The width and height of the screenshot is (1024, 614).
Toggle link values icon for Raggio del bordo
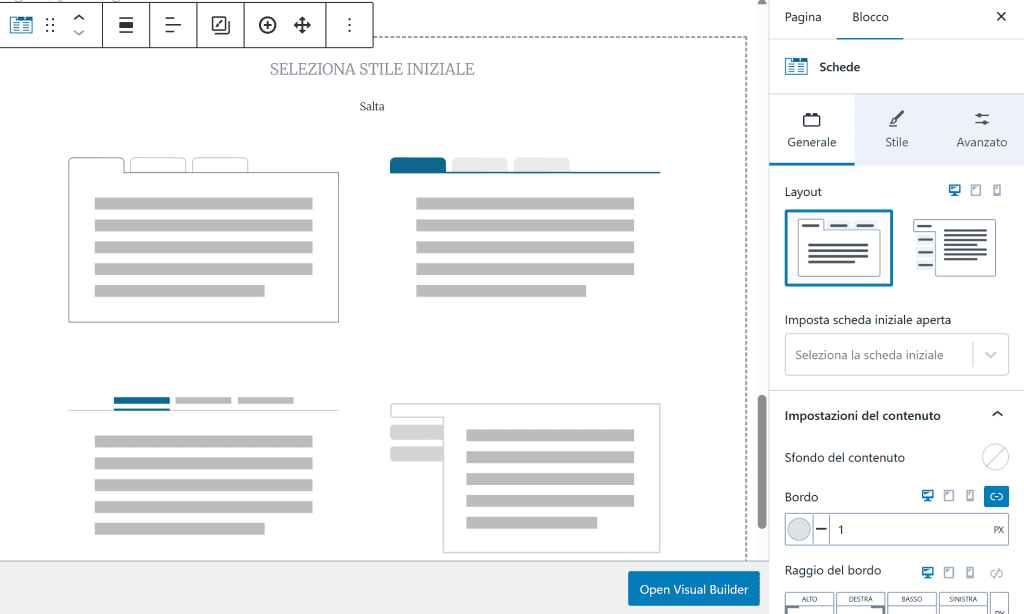996,572
